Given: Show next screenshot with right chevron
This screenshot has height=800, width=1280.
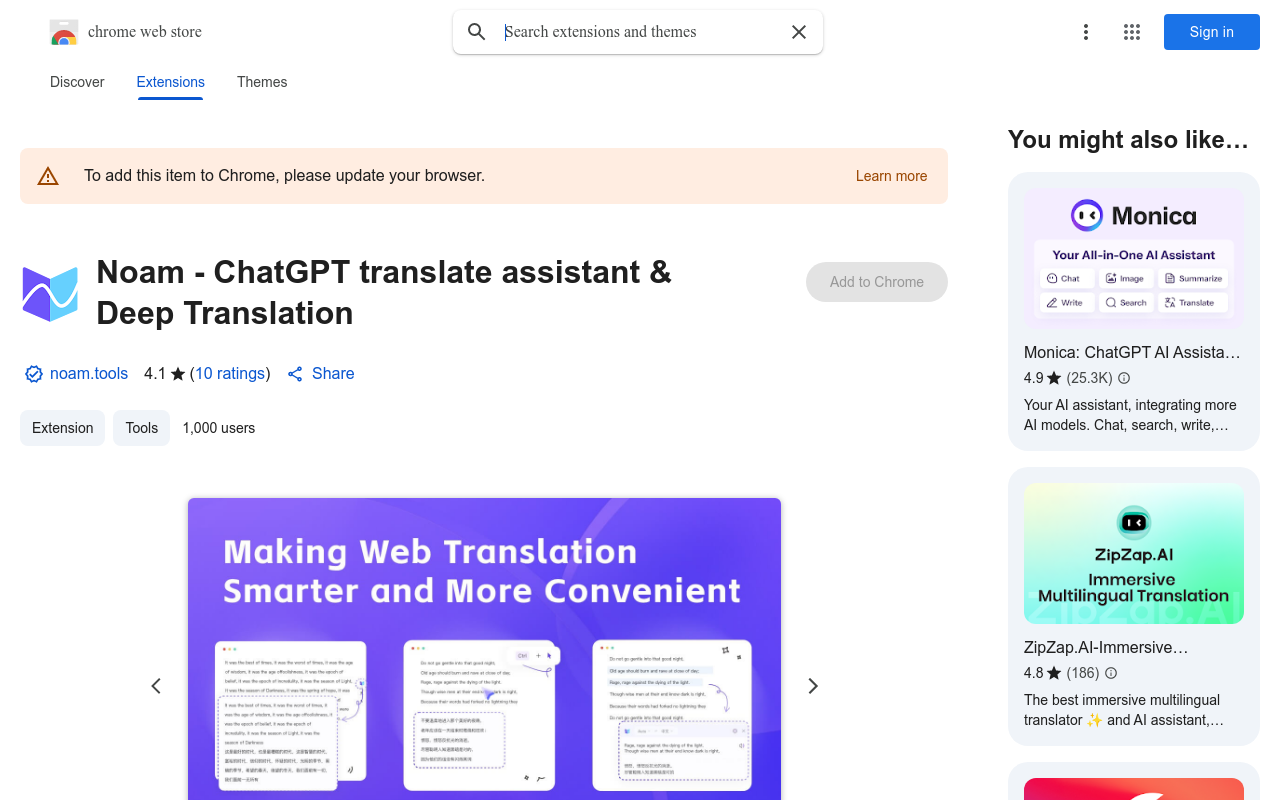Looking at the screenshot, I should [813, 686].
